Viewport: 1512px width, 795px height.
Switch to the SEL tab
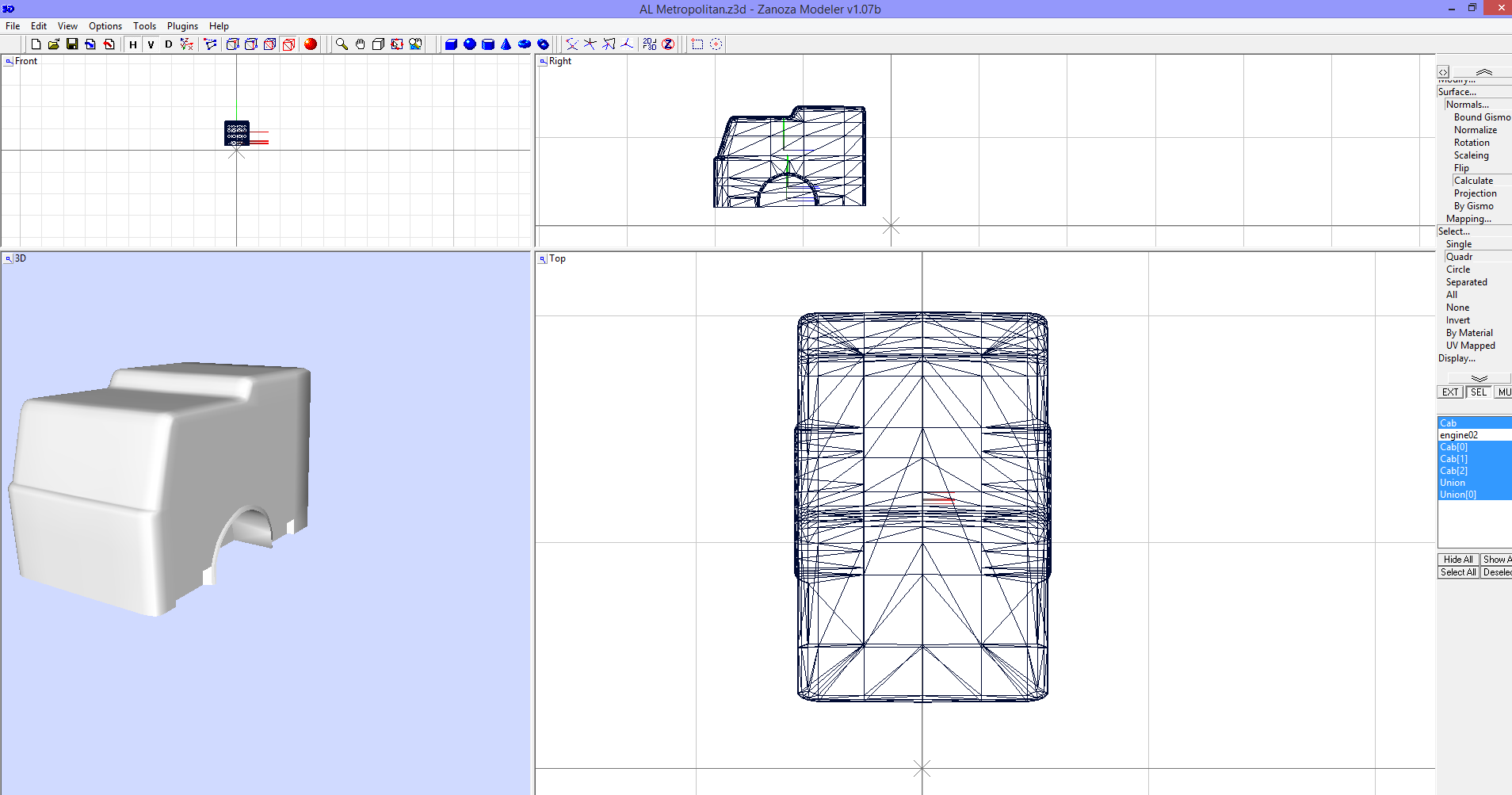(x=1477, y=392)
